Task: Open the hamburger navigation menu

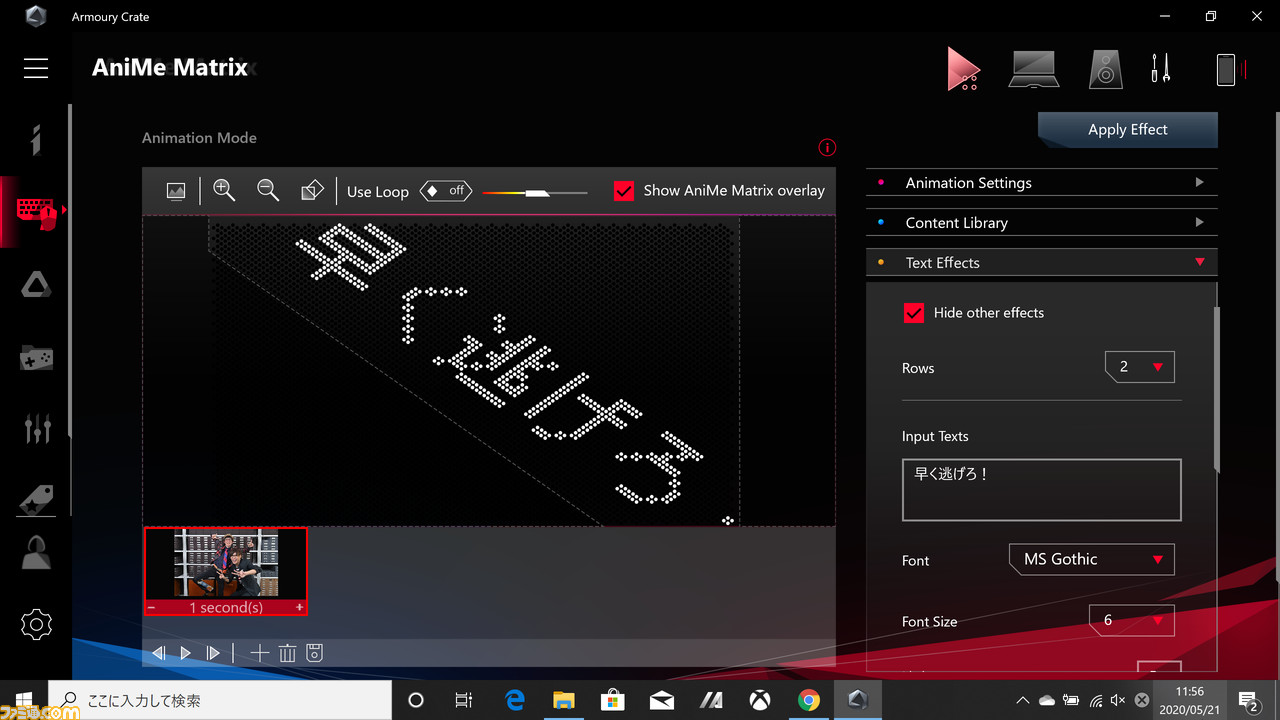Action: [36, 67]
